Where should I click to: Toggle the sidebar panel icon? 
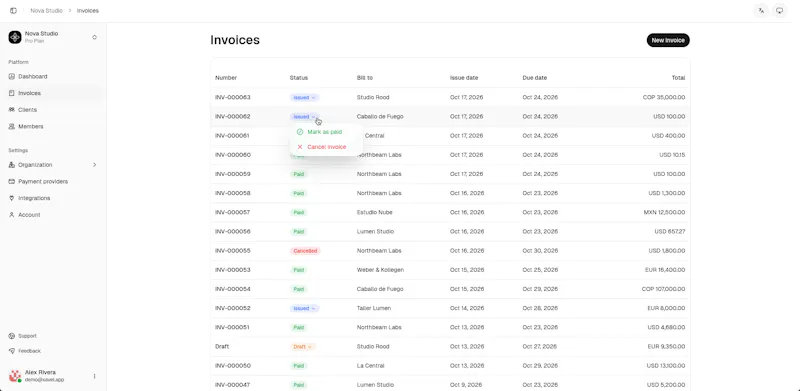(x=13, y=11)
